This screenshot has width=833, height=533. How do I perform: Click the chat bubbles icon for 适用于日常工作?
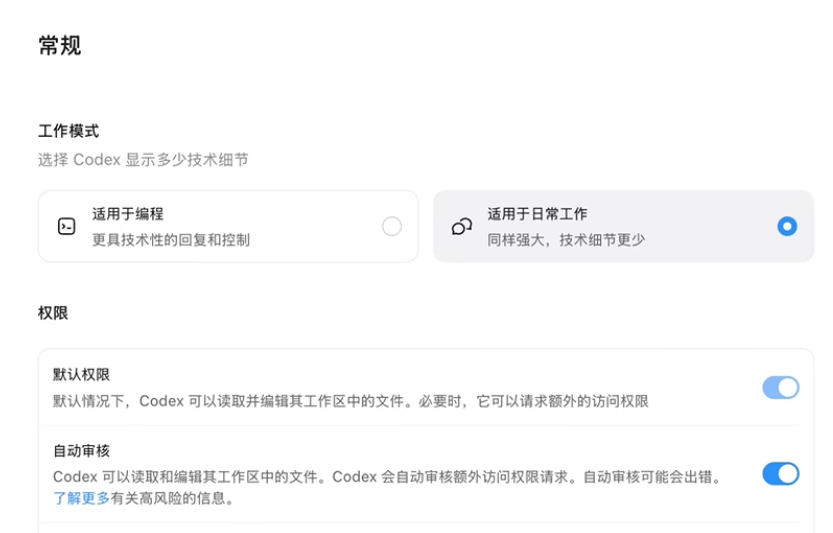[x=462, y=226]
